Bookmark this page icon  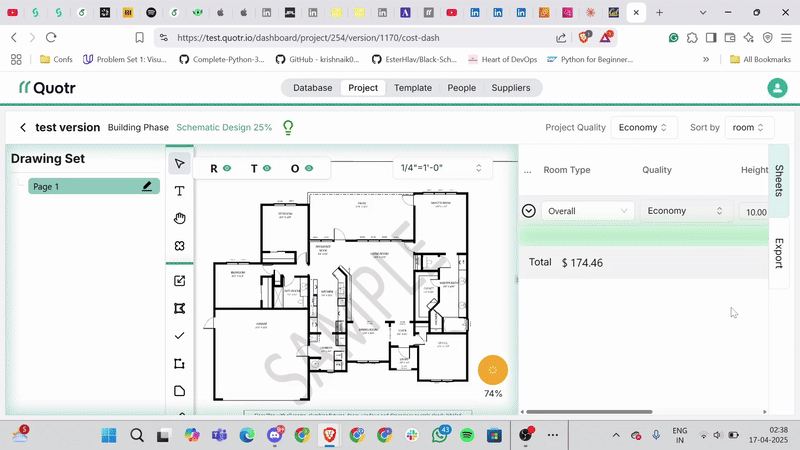pyautogui.click(x=139, y=37)
